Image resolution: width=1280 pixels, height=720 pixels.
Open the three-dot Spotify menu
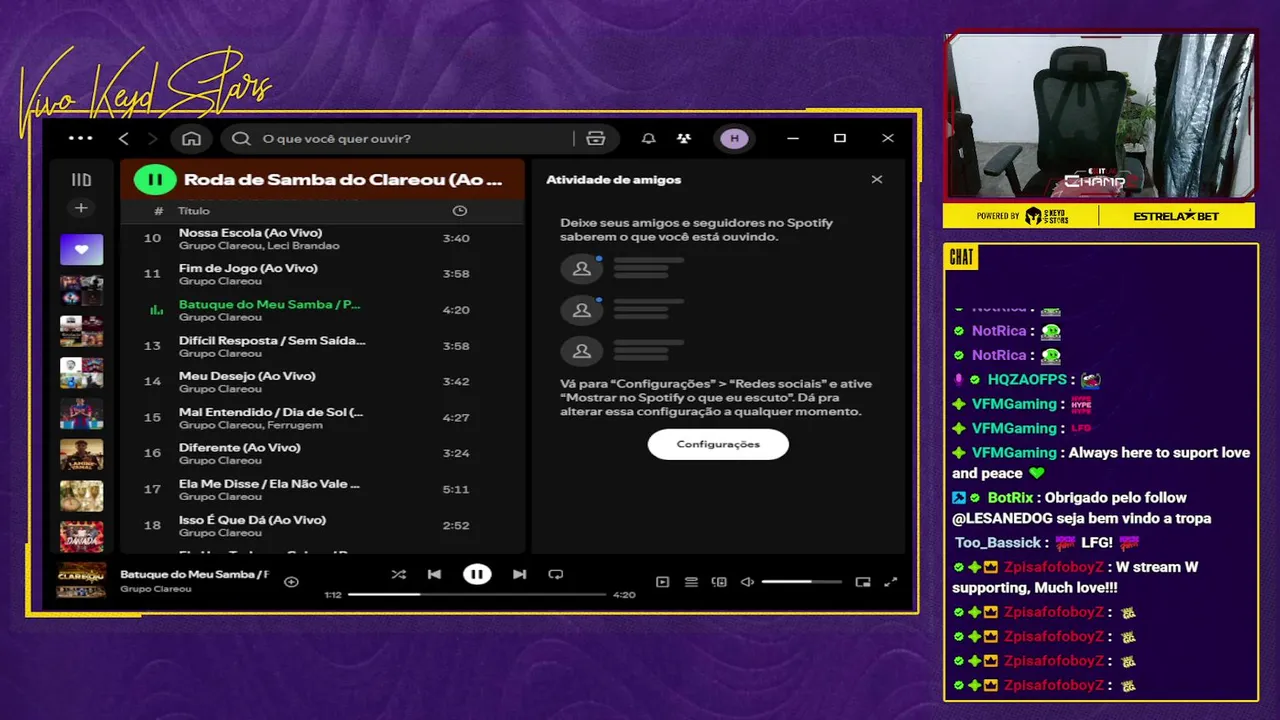point(80,138)
